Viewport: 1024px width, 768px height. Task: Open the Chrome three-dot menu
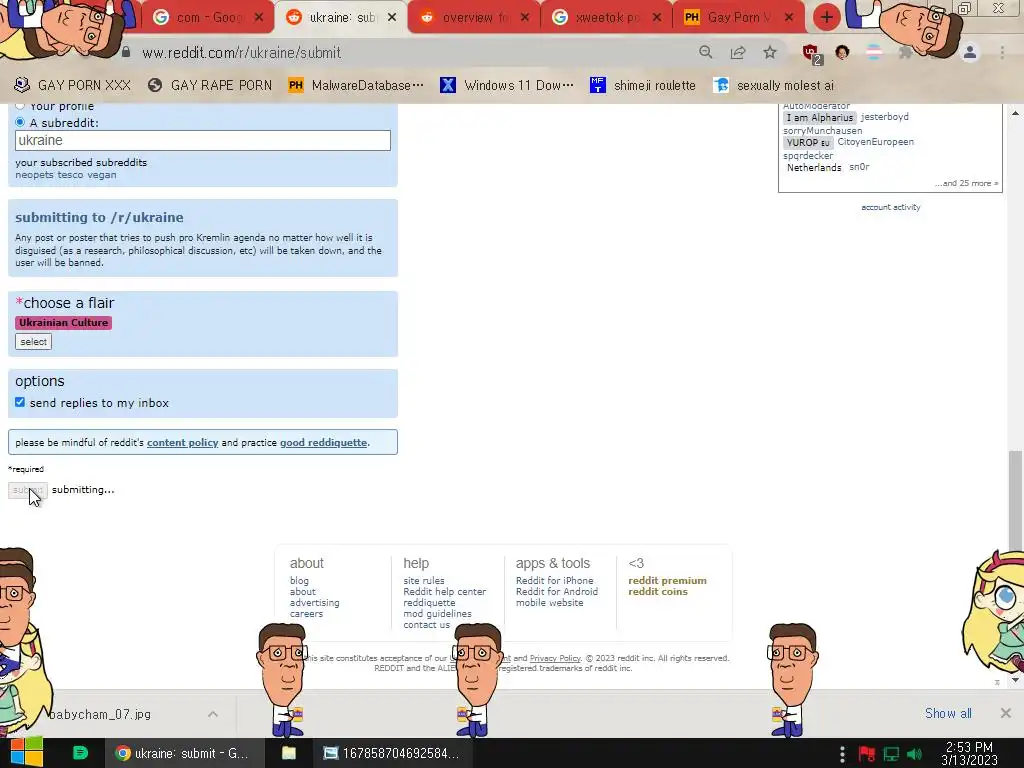point(1002,52)
